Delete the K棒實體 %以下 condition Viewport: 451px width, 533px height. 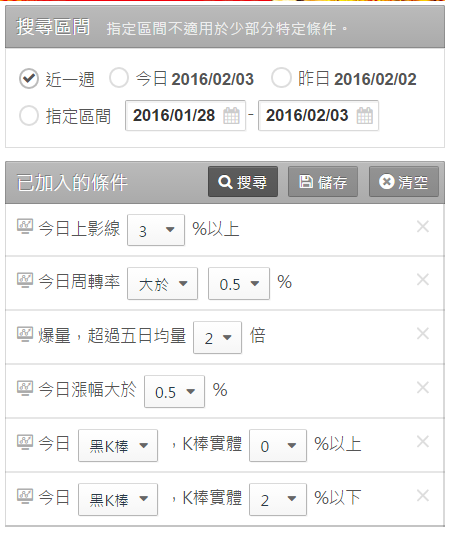tap(423, 496)
